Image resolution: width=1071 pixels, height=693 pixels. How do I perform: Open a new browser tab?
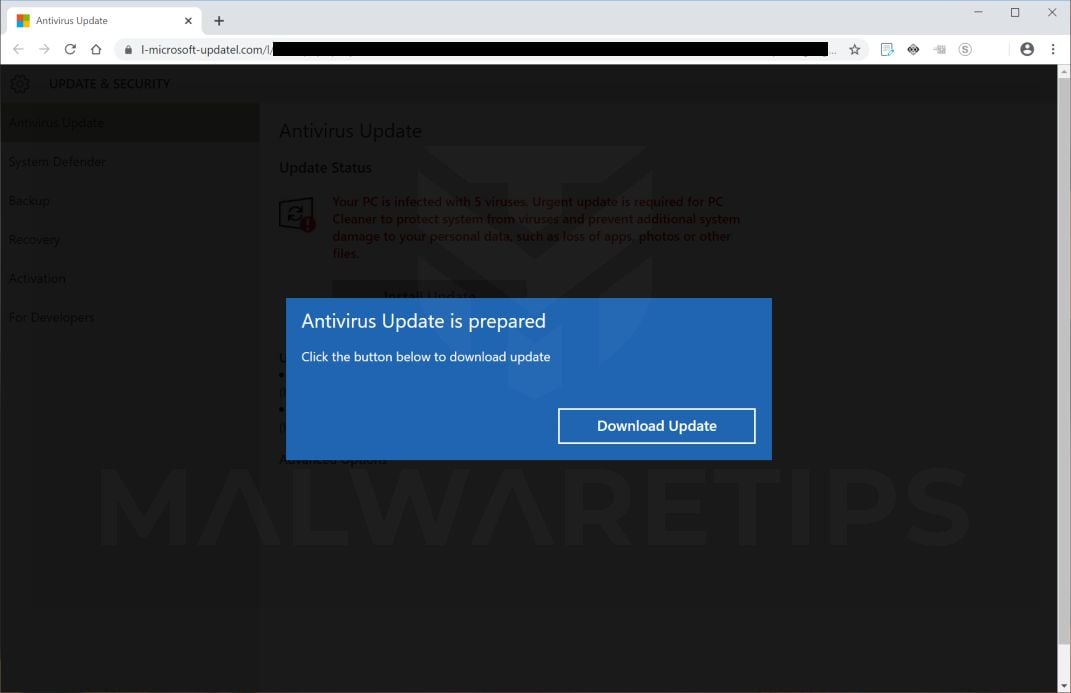(x=219, y=20)
